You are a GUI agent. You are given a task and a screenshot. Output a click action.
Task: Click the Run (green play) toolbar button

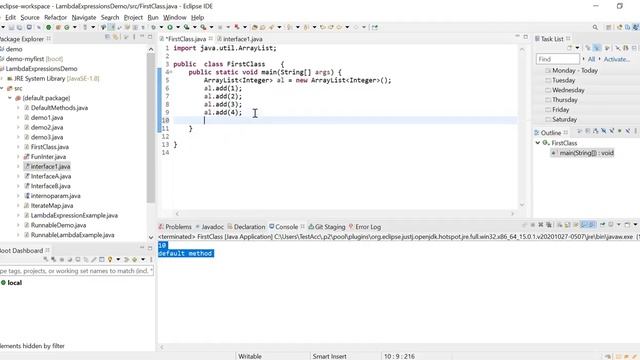pyautogui.click(x=170, y=27)
